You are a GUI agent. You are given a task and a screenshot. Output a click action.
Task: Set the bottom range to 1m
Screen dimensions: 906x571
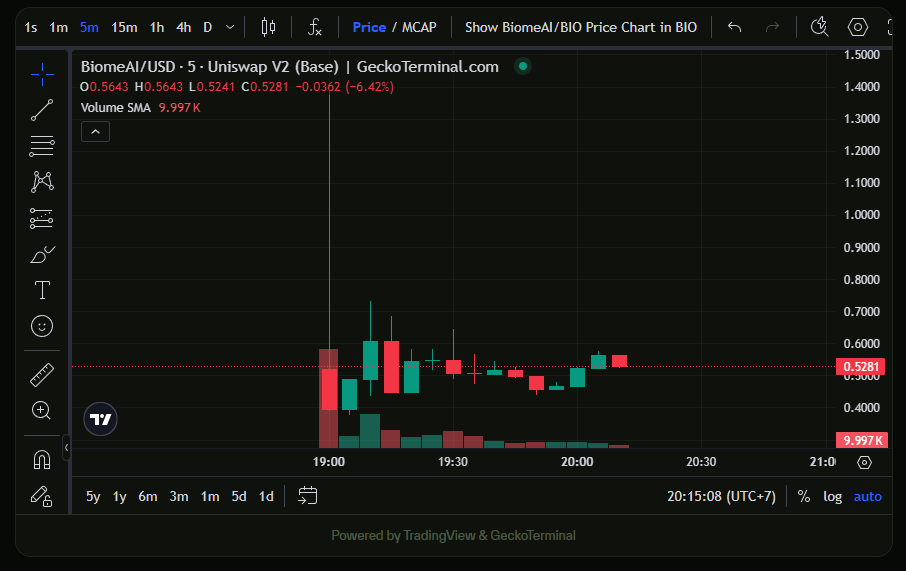pyautogui.click(x=210, y=496)
